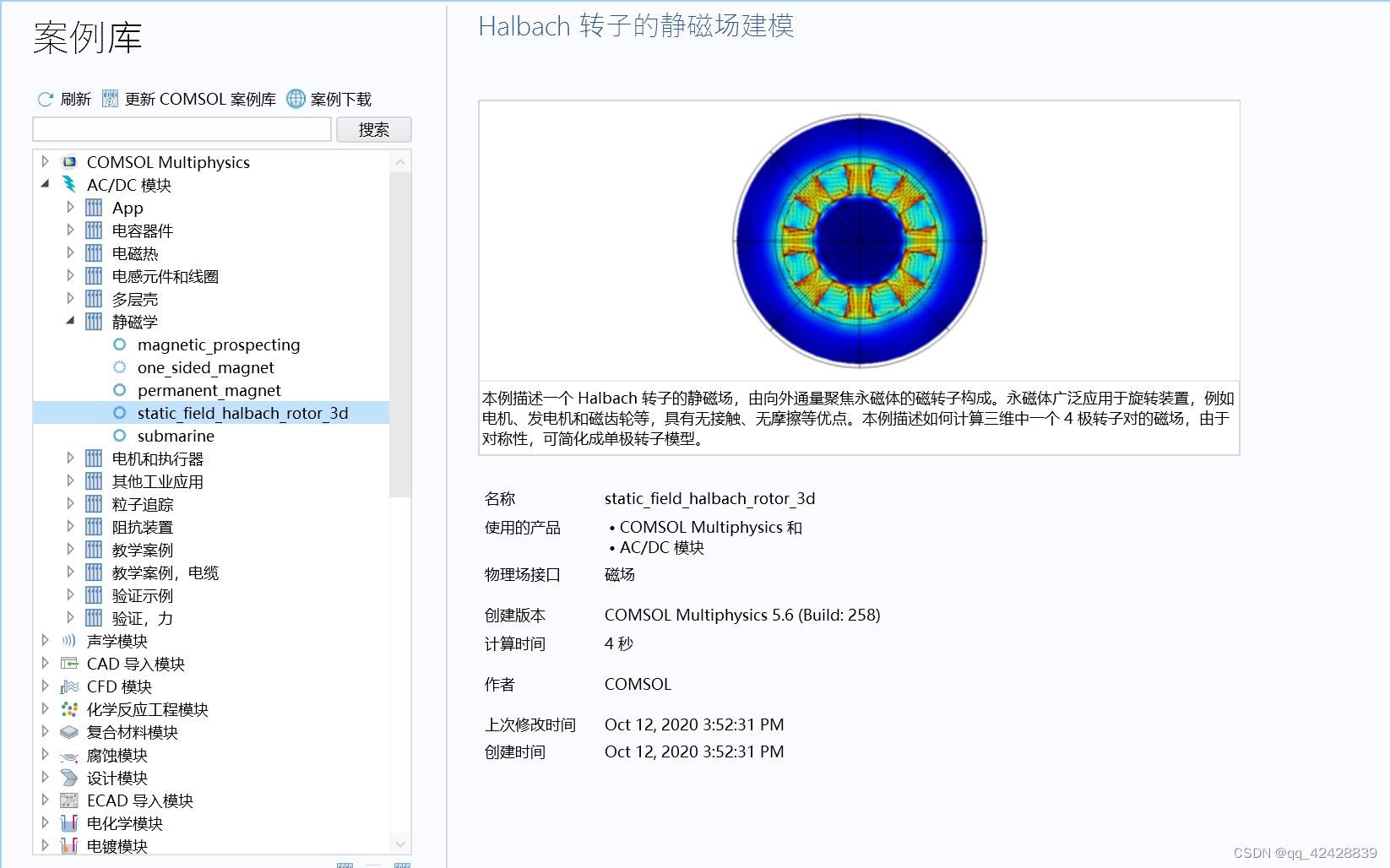Click the 电容器件 folder icon

(94, 231)
